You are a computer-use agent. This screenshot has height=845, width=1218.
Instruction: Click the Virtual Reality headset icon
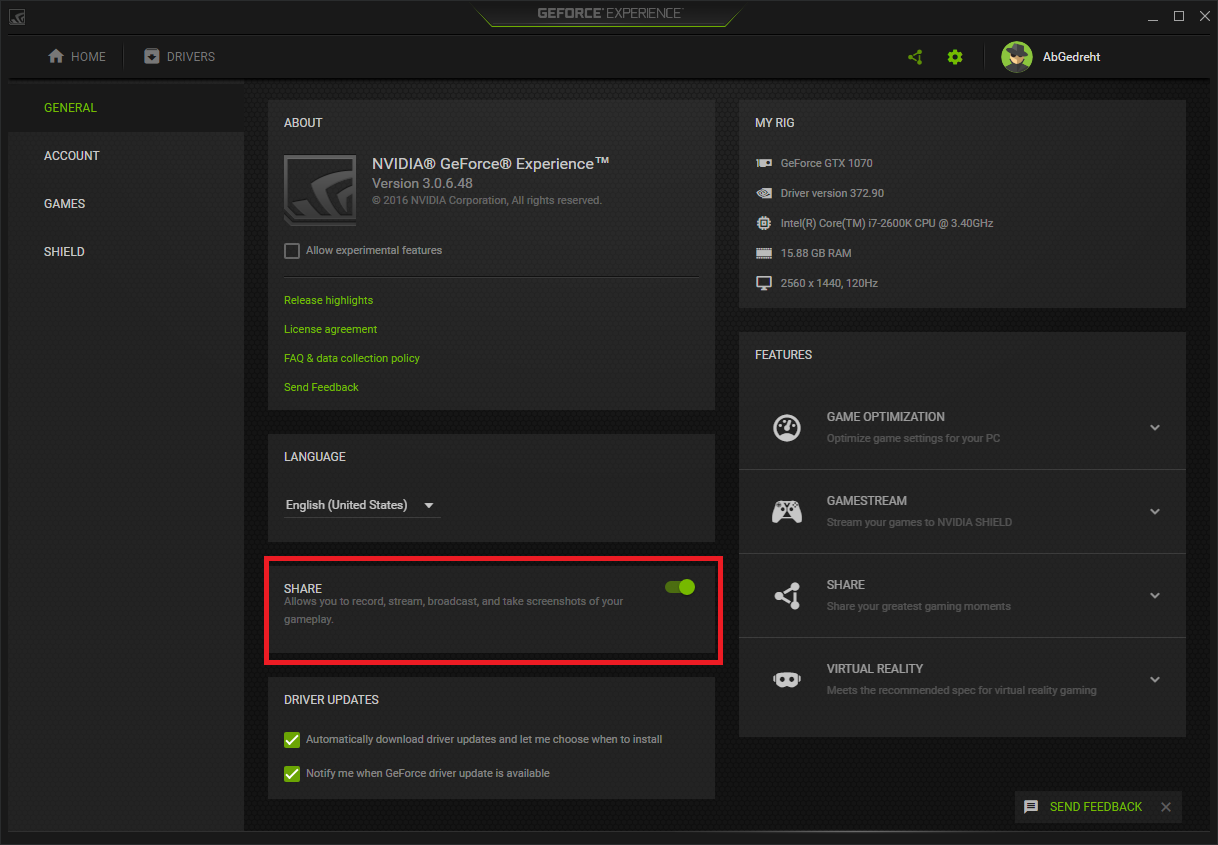point(787,679)
